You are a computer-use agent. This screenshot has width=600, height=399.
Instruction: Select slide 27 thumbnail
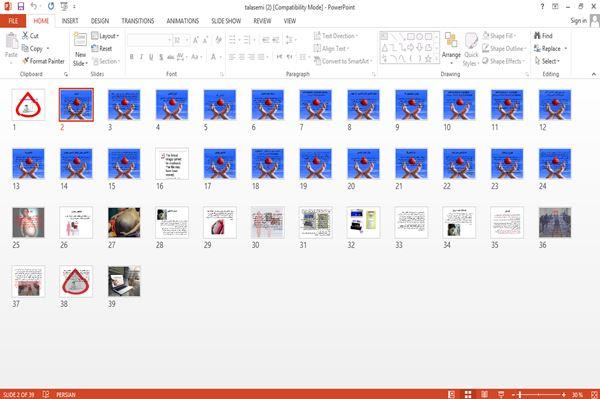[124, 223]
